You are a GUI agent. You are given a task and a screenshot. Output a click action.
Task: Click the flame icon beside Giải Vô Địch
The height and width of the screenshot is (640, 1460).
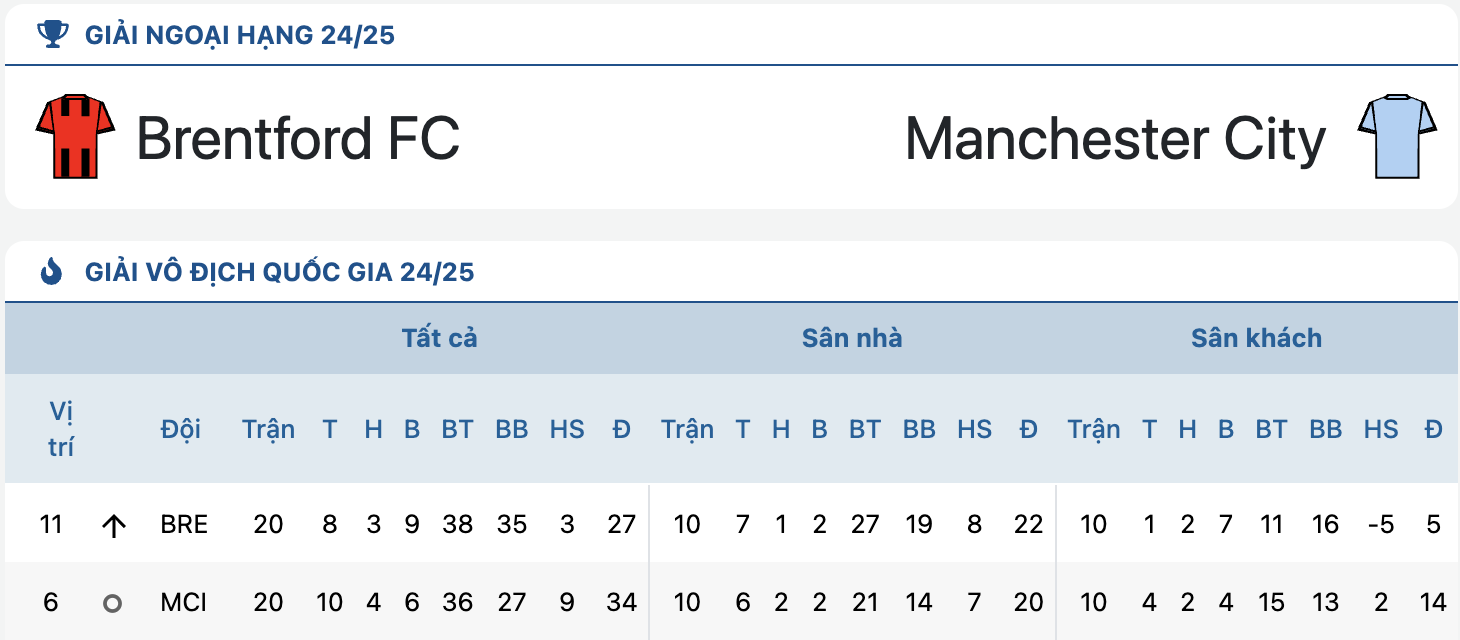(x=51, y=271)
